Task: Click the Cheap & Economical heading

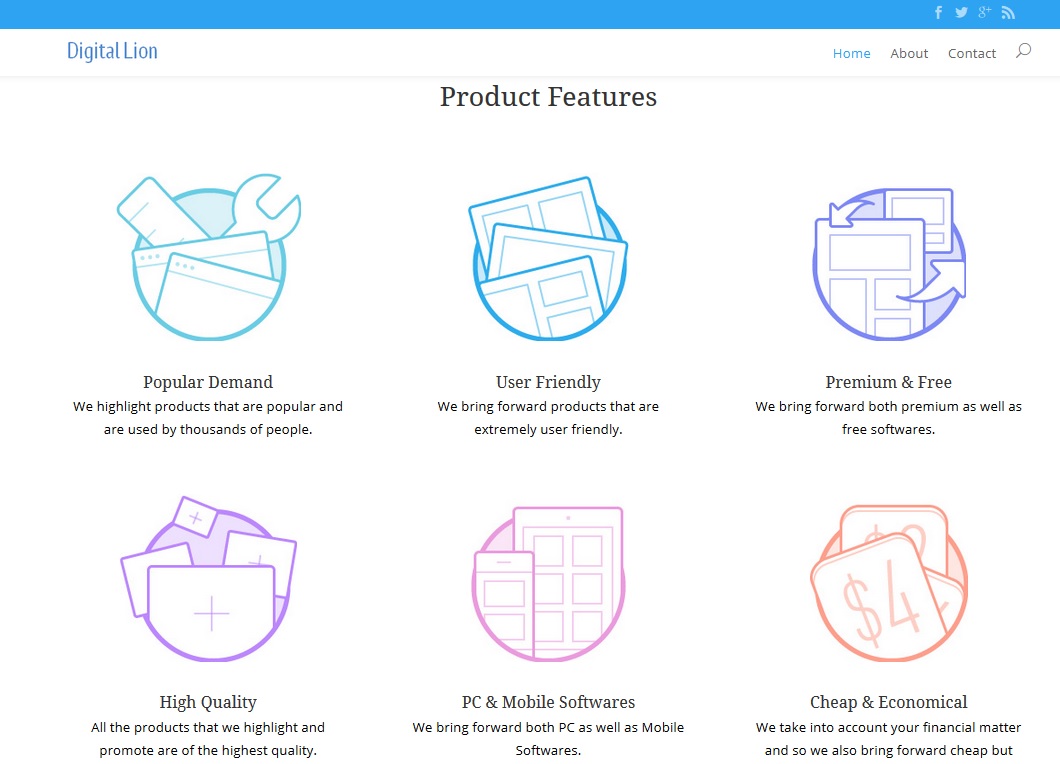Action: point(888,702)
